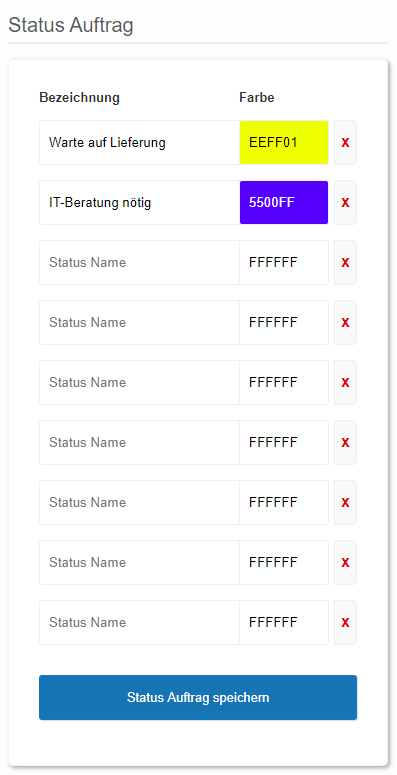The image size is (397, 775).
Task: Click 'Status Auftrag speichern' button
Action: [x=198, y=697]
